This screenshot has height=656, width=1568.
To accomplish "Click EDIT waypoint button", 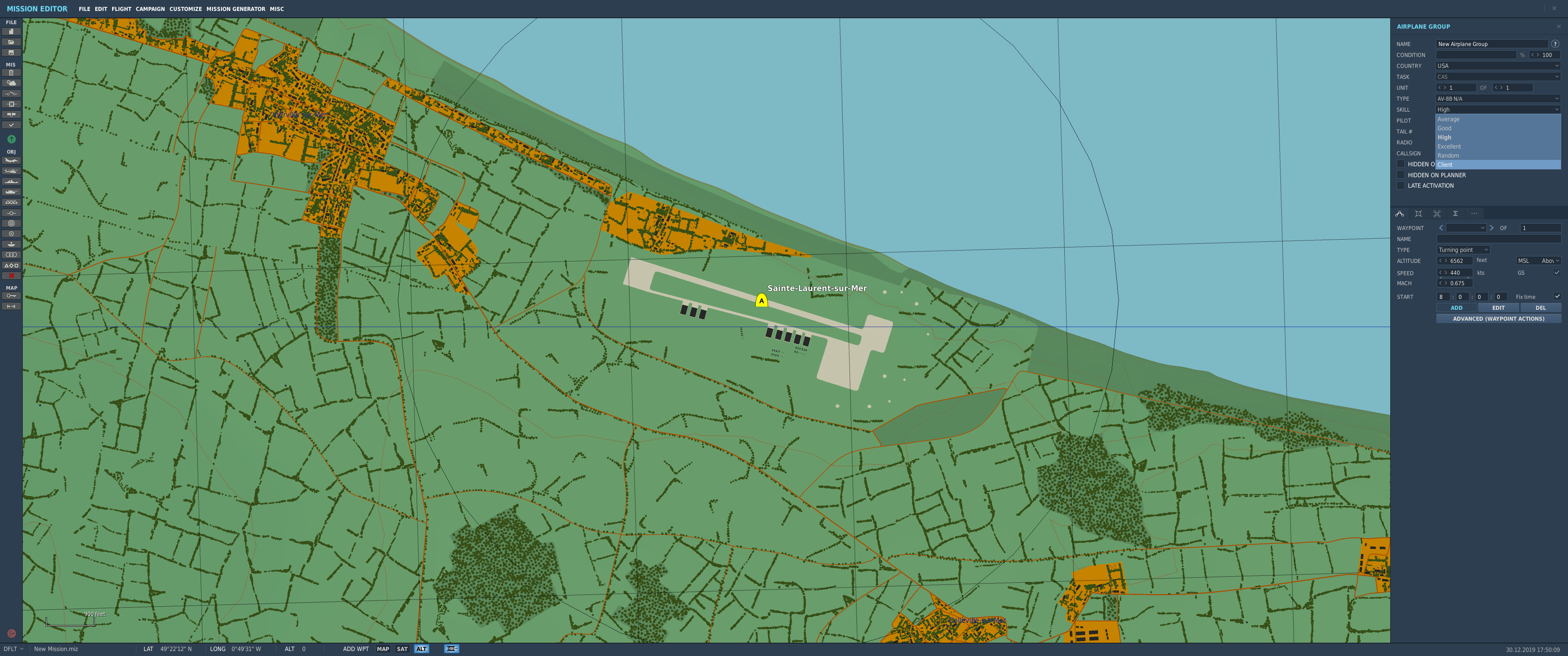I will 1498,308.
